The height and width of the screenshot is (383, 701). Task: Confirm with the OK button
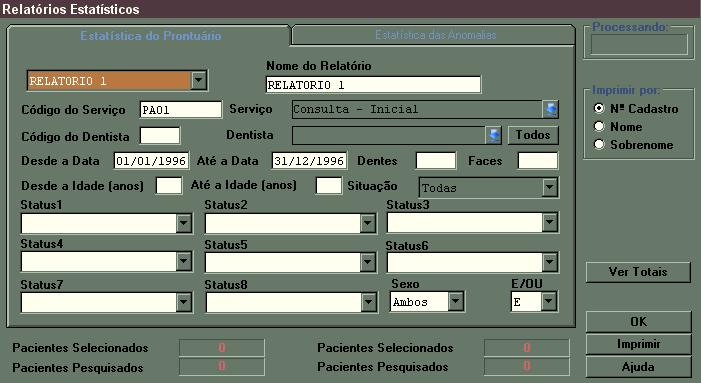pos(638,322)
